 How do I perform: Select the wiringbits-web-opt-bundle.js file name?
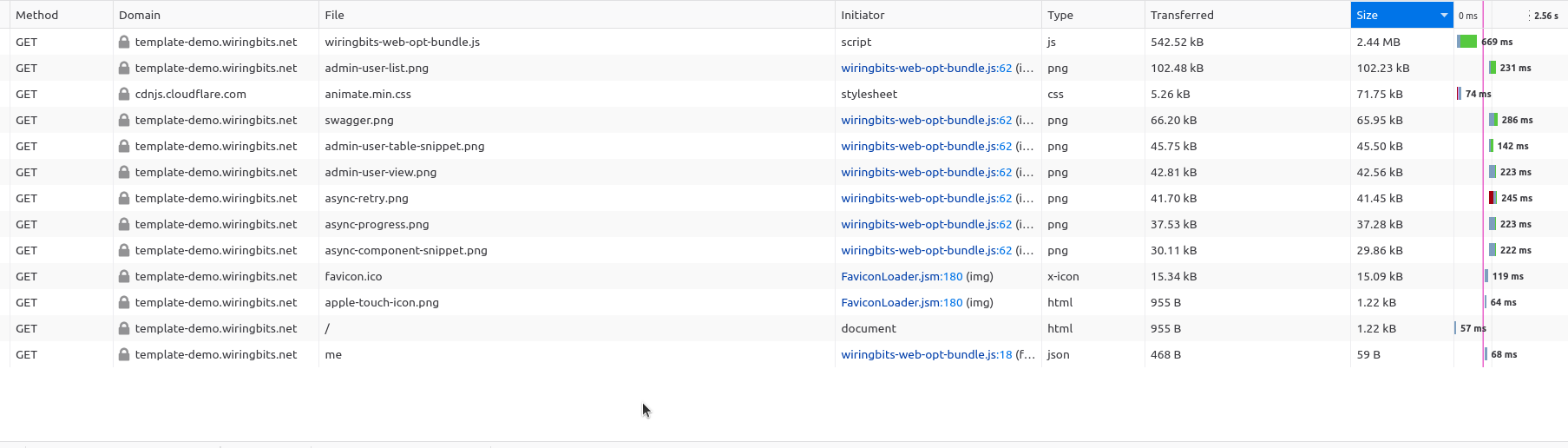tap(403, 42)
